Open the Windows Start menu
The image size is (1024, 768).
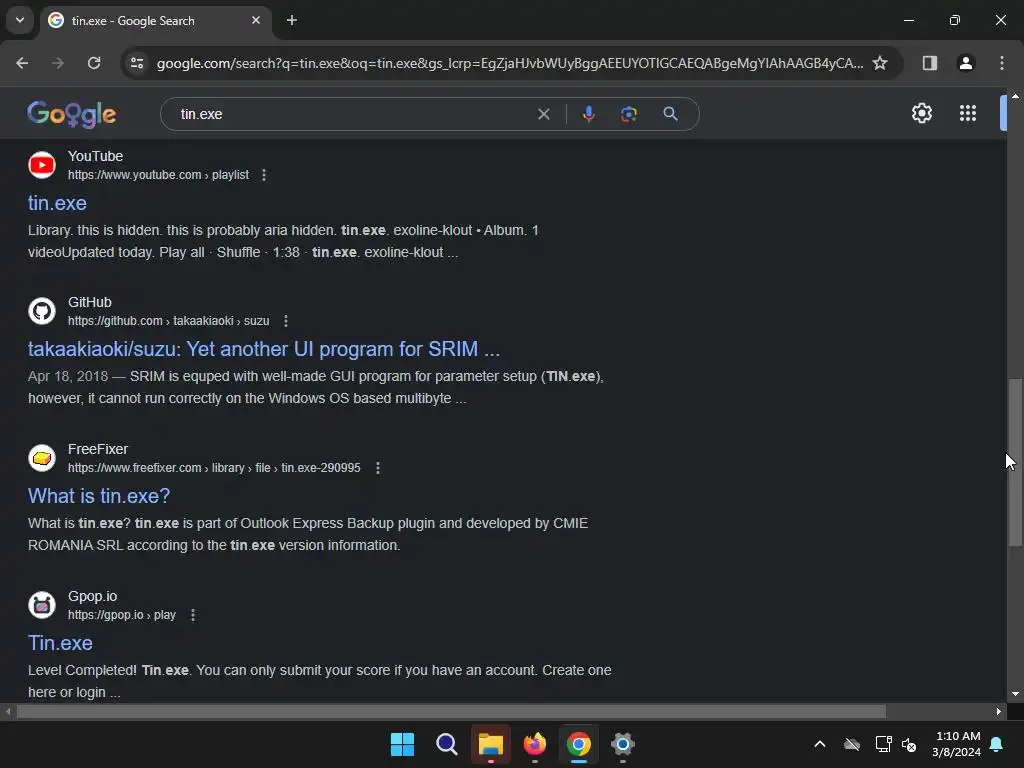click(402, 744)
